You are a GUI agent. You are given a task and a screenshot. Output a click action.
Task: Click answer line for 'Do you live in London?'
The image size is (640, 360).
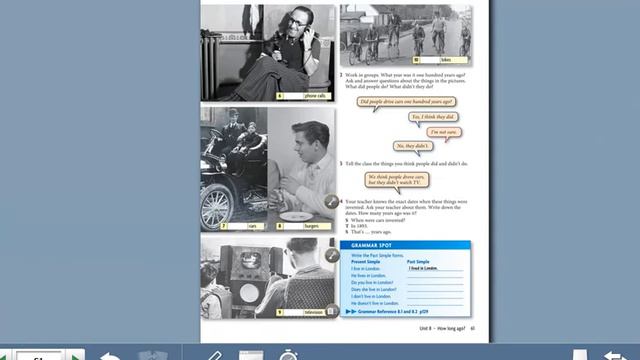(x=435, y=282)
